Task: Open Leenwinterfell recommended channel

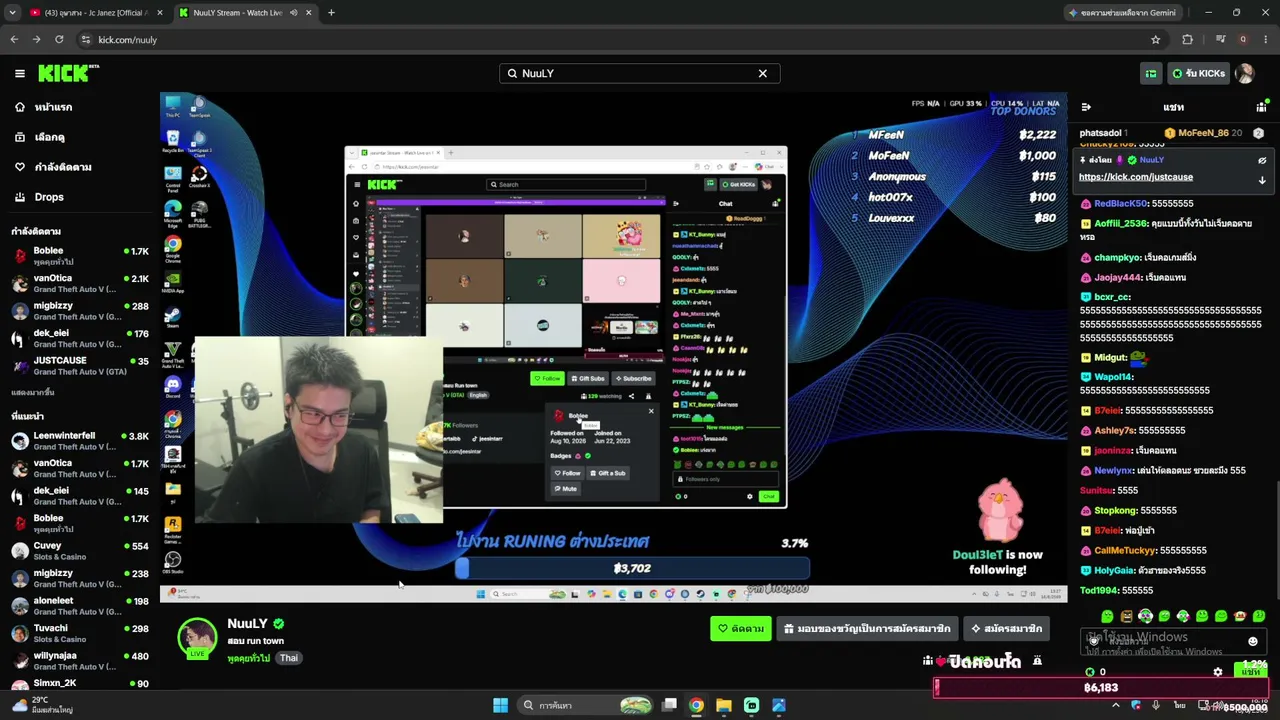Action: [80, 441]
